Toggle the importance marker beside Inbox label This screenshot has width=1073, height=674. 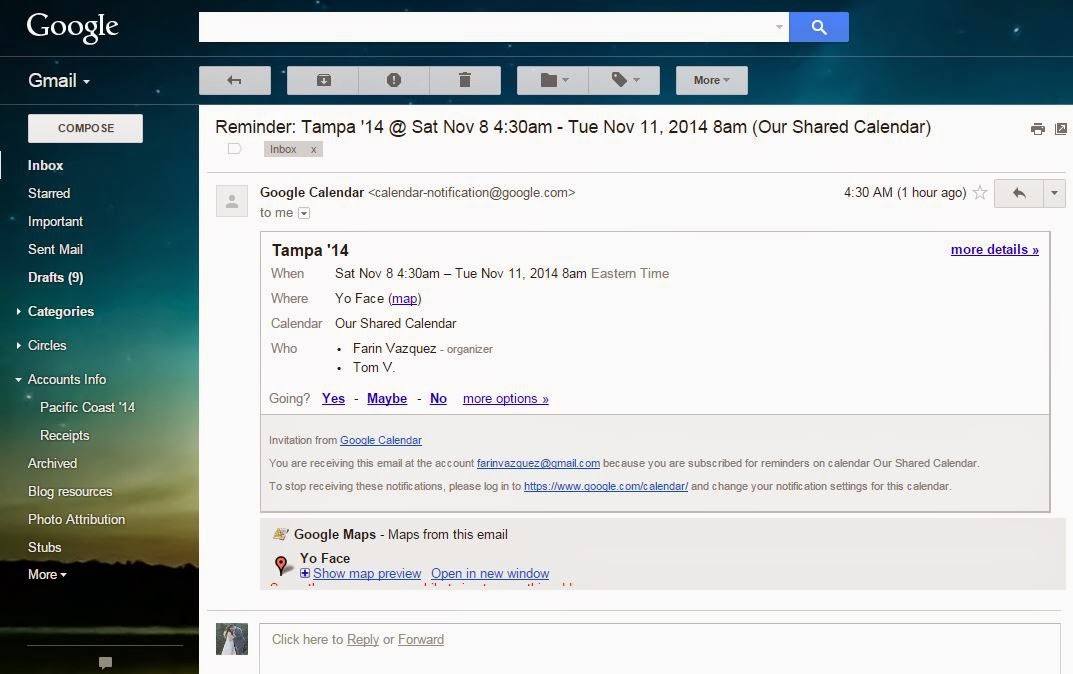click(234, 148)
